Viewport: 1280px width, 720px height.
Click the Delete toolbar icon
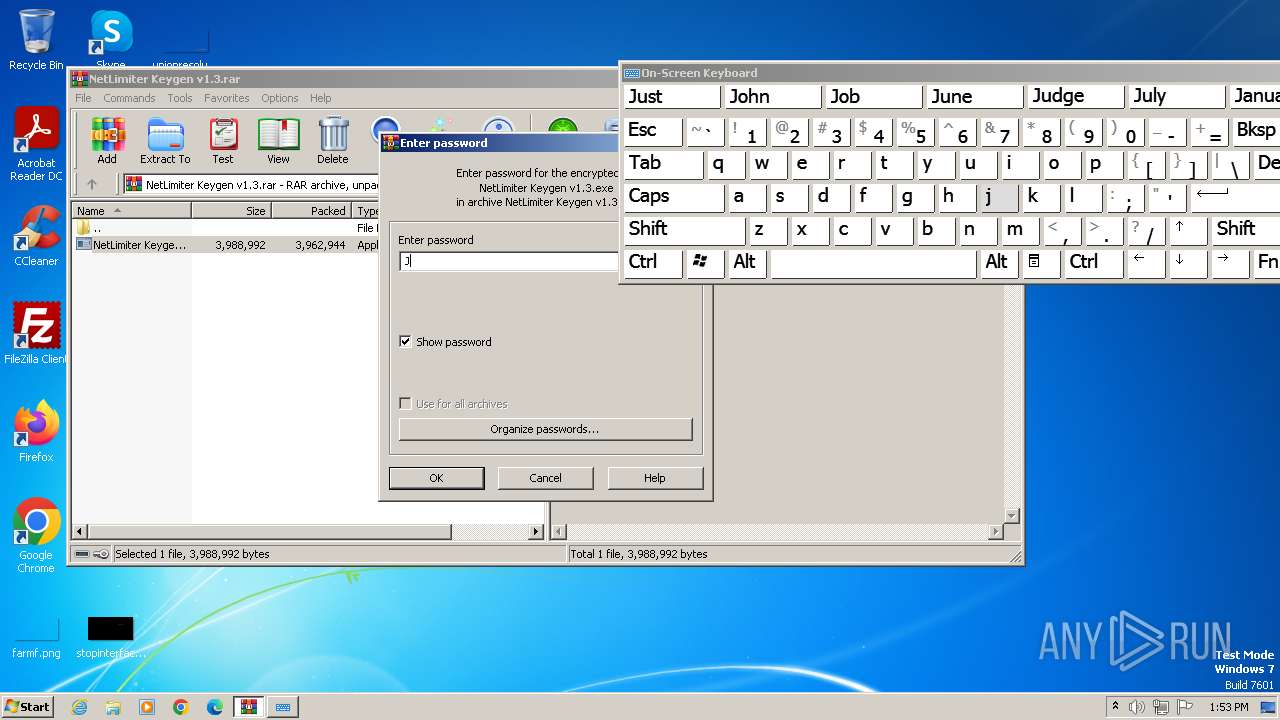(x=333, y=141)
